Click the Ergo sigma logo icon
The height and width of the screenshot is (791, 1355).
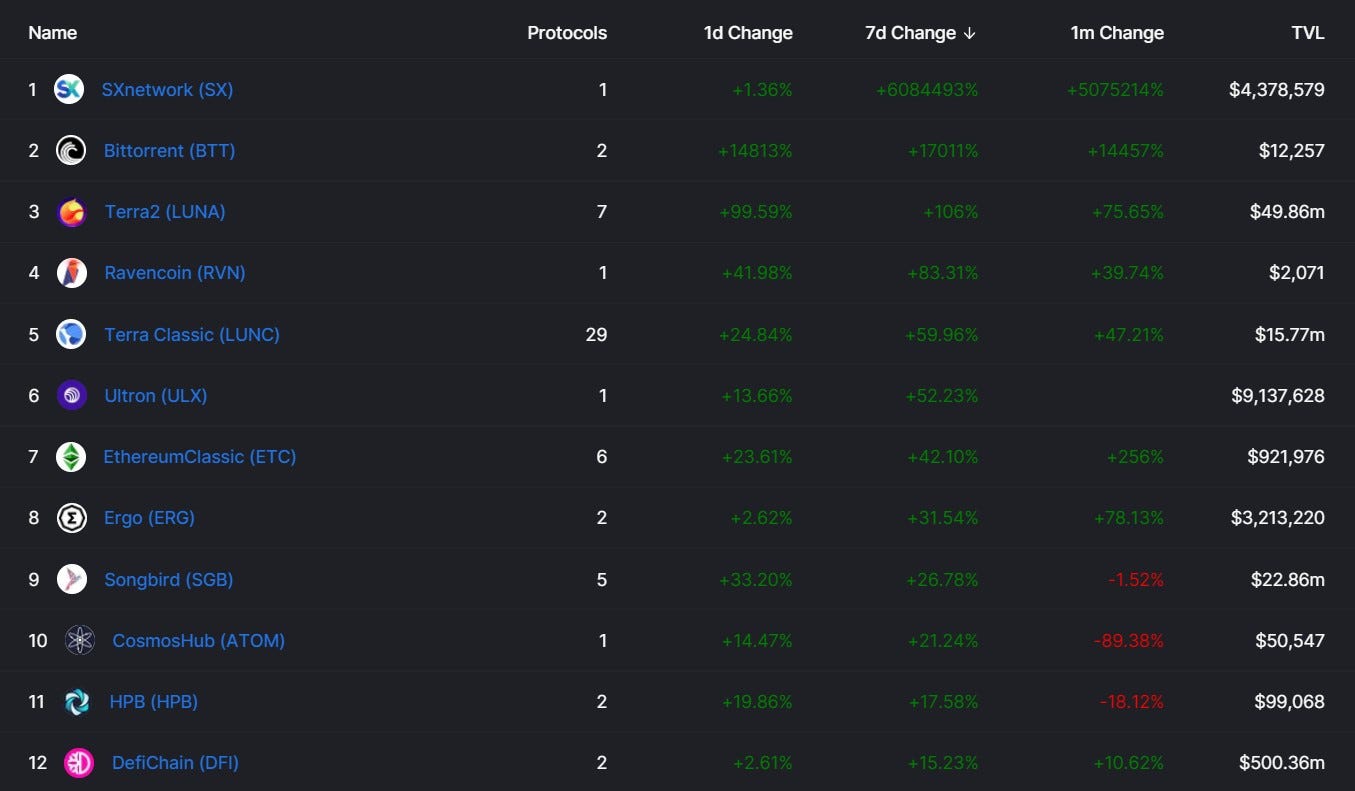[x=71, y=518]
